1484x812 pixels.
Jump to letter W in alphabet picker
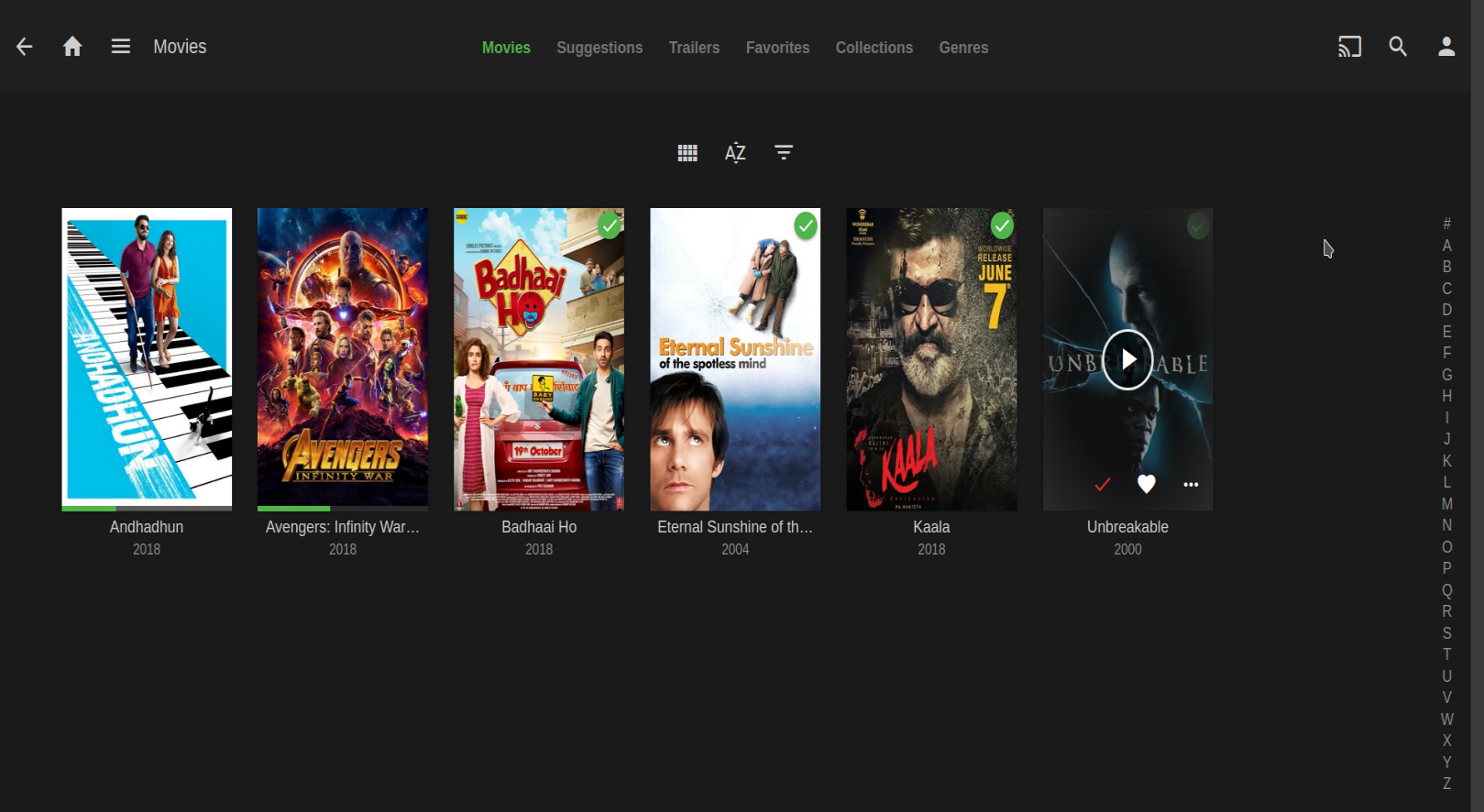(1446, 719)
